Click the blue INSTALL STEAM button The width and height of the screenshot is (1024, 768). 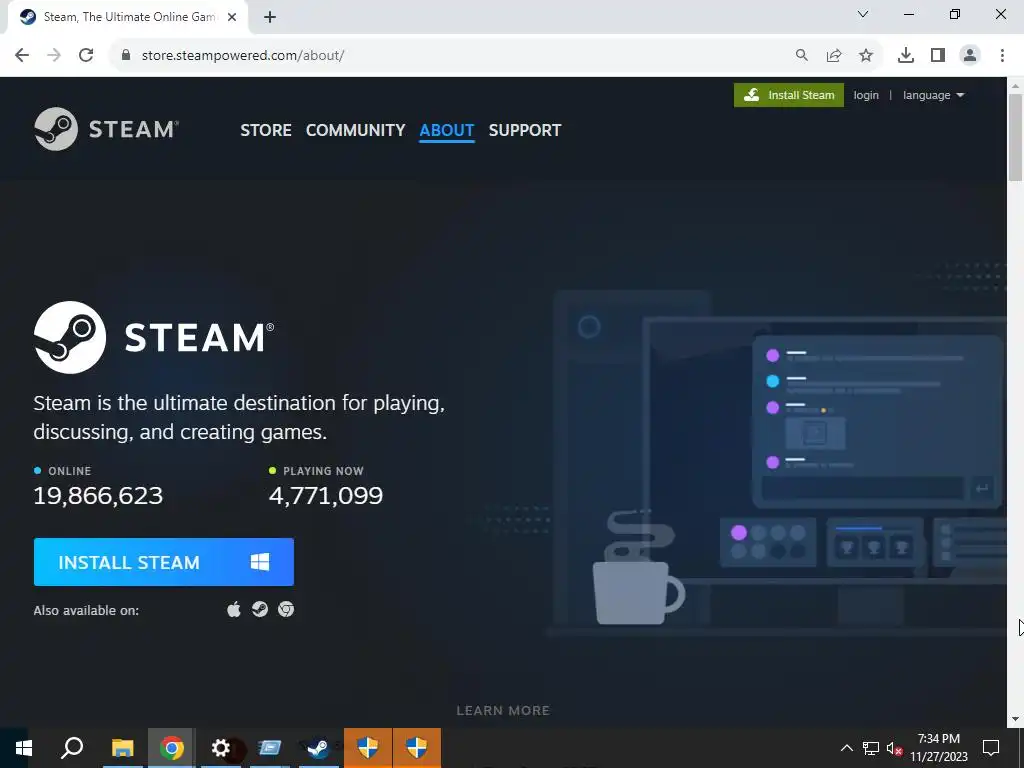click(164, 562)
